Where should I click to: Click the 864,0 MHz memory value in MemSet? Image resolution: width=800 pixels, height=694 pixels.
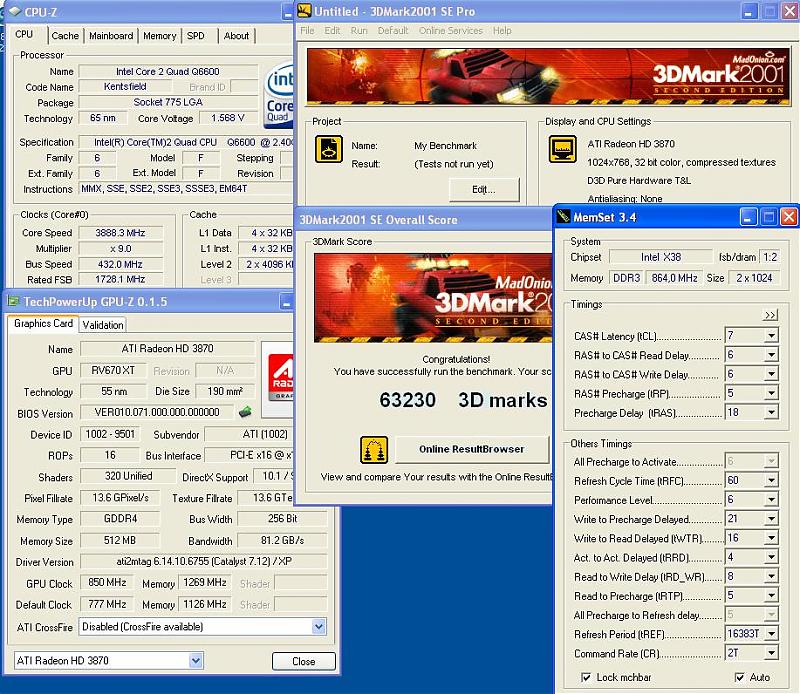[674, 278]
